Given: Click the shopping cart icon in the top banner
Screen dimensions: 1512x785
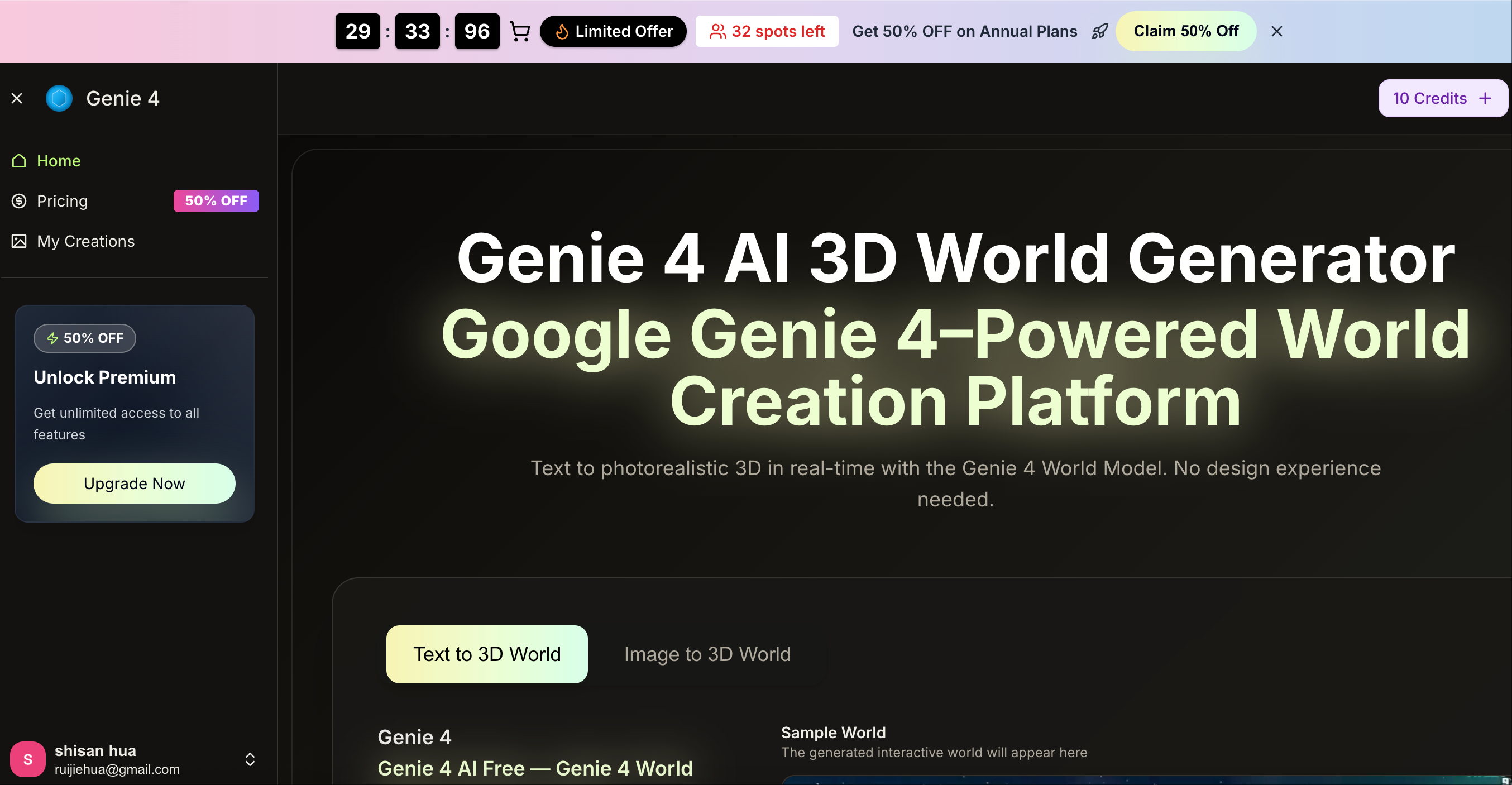Looking at the screenshot, I should click(x=520, y=31).
